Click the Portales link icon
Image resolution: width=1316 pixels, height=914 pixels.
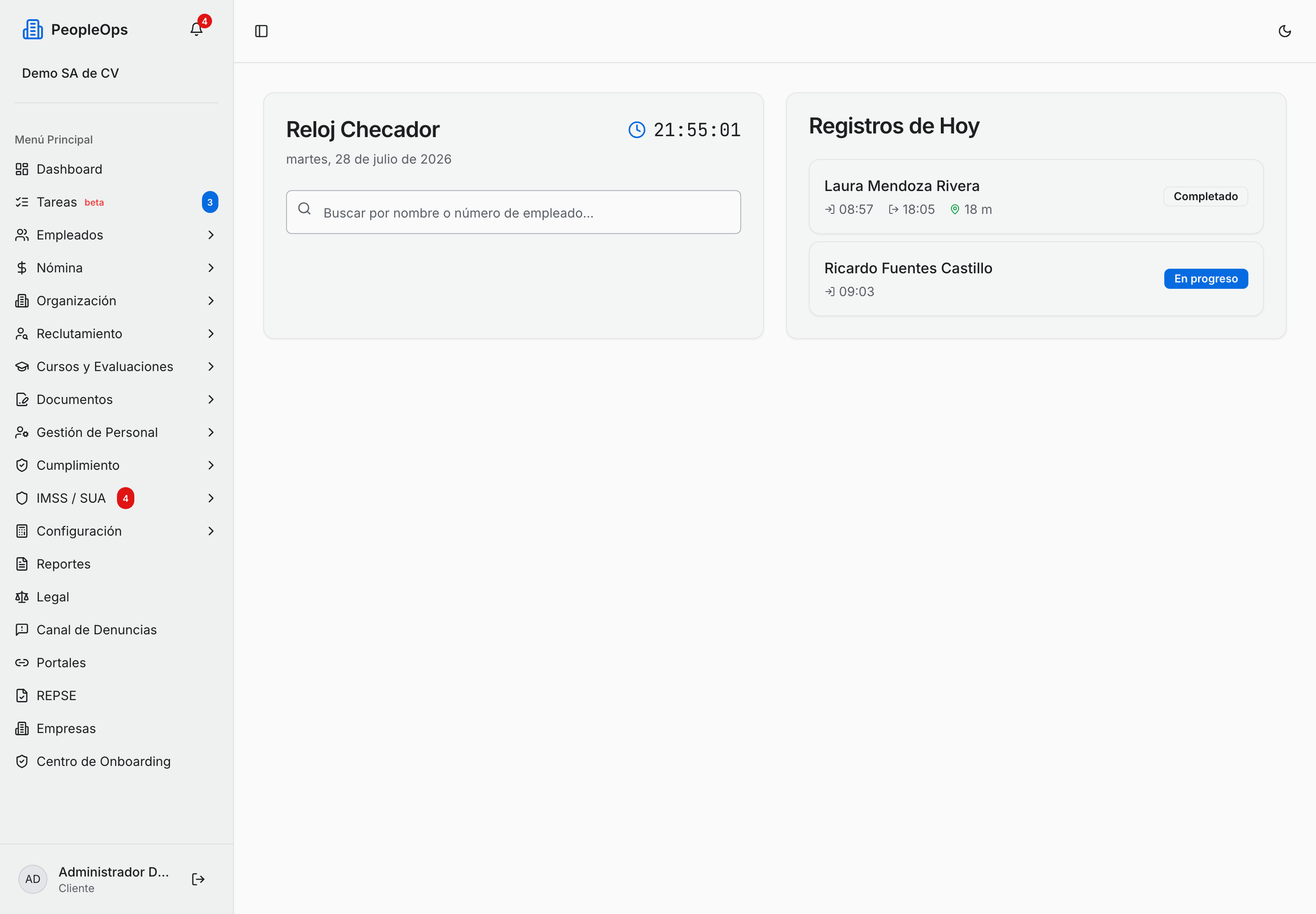point(22,663)
